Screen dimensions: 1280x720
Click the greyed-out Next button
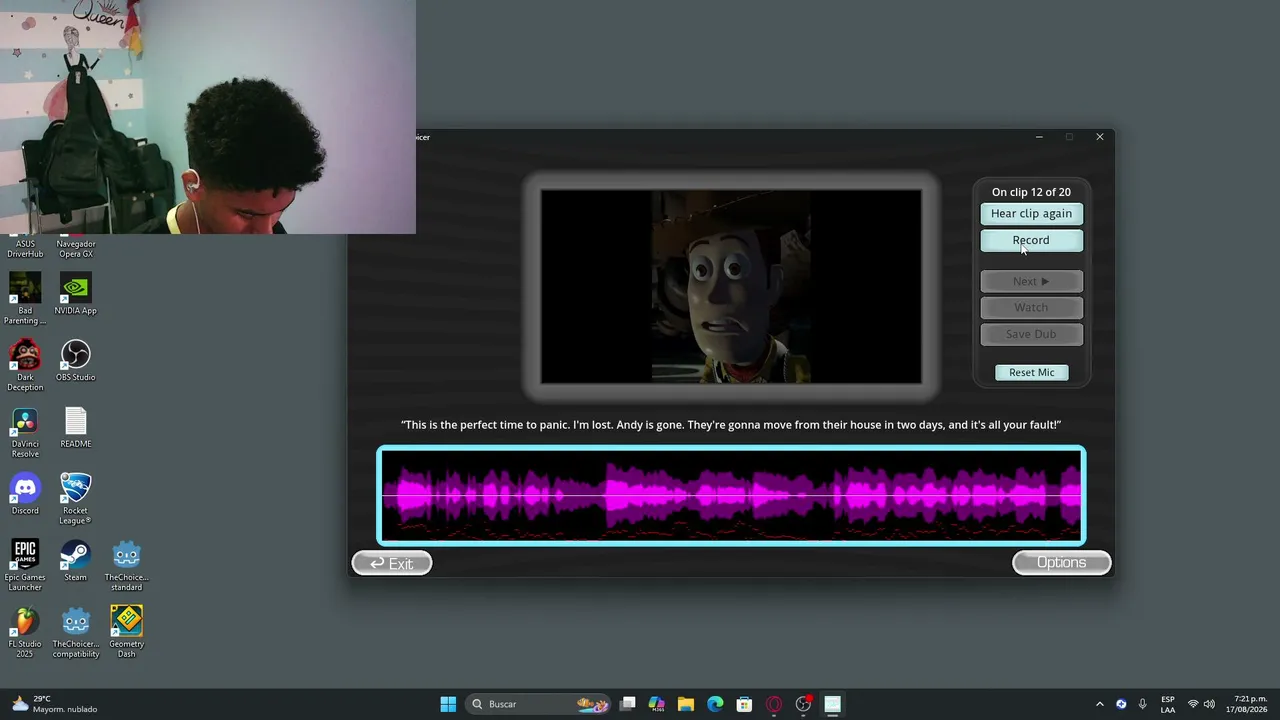point(1031,281)
